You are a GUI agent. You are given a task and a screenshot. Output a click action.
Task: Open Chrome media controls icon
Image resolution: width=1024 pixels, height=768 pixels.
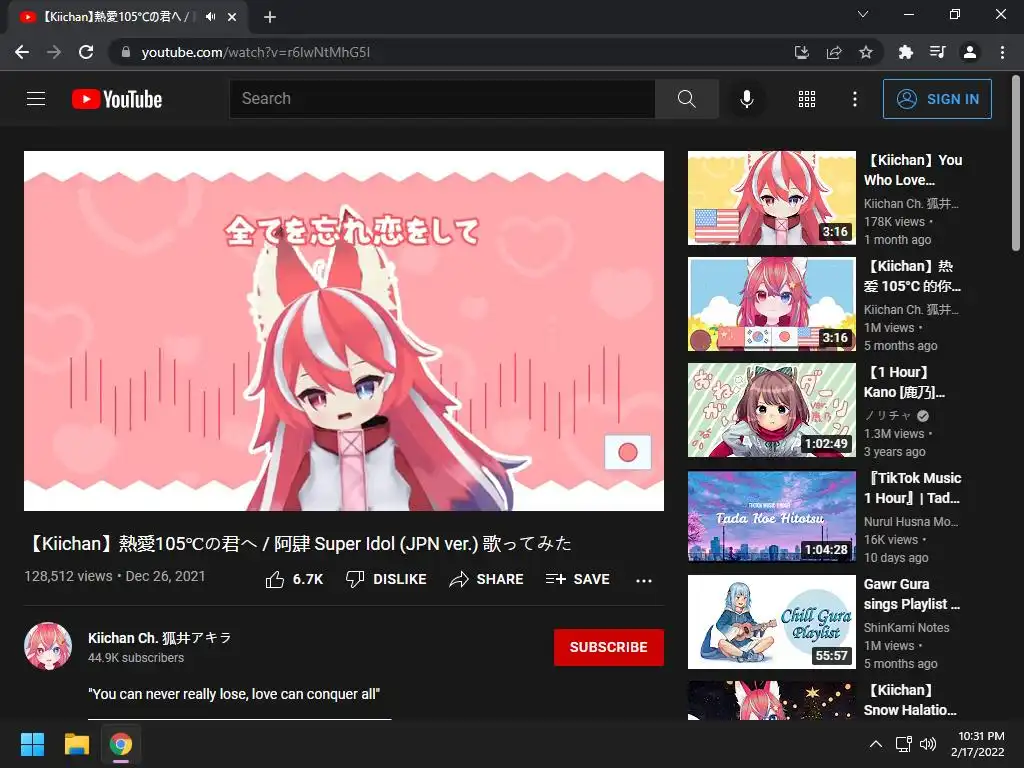coord(938,52)
